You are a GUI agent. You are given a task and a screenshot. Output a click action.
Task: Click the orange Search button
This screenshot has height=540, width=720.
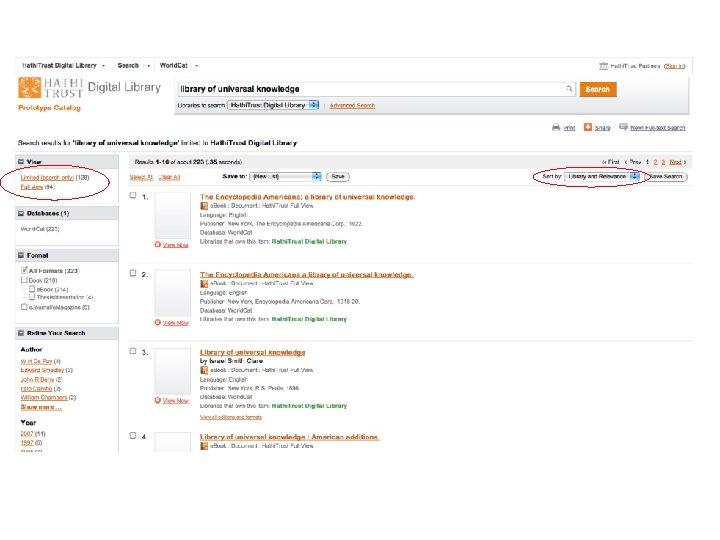coord(598,89)
